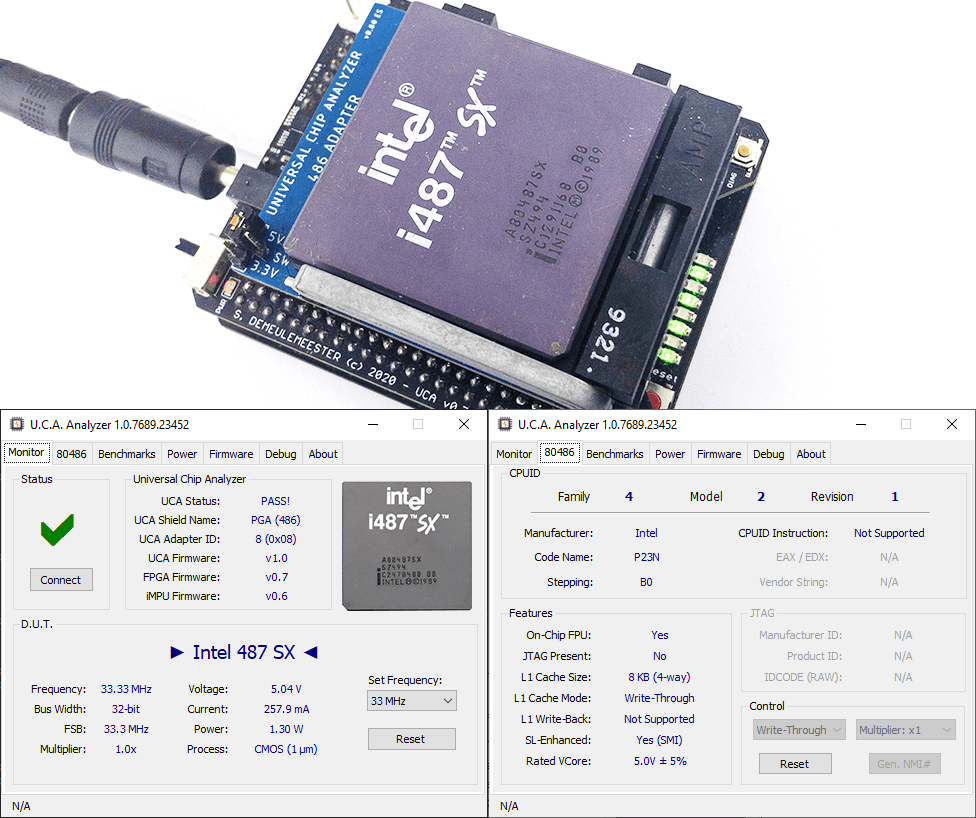The width and height of the screenshot is (976, 818).
Task: Click the Yes (SMI) SL-Enhanced value
Action: 659,740
